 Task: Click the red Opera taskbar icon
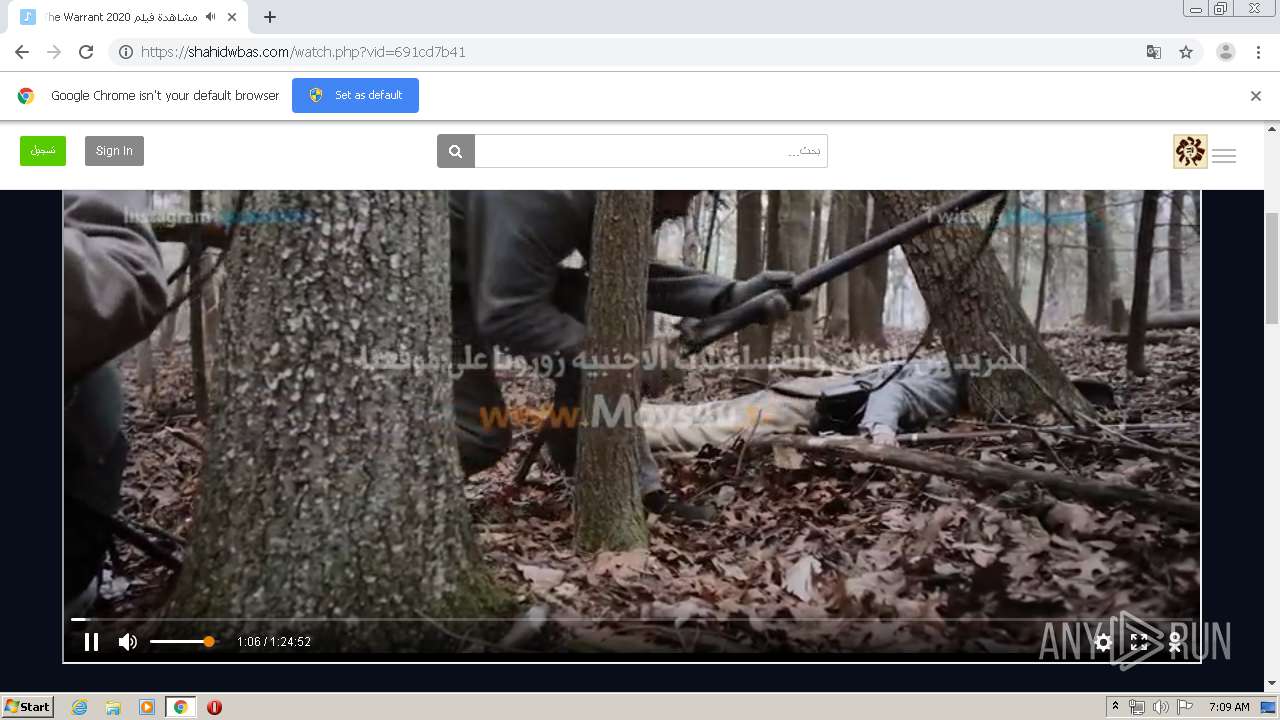pos(214,707)
